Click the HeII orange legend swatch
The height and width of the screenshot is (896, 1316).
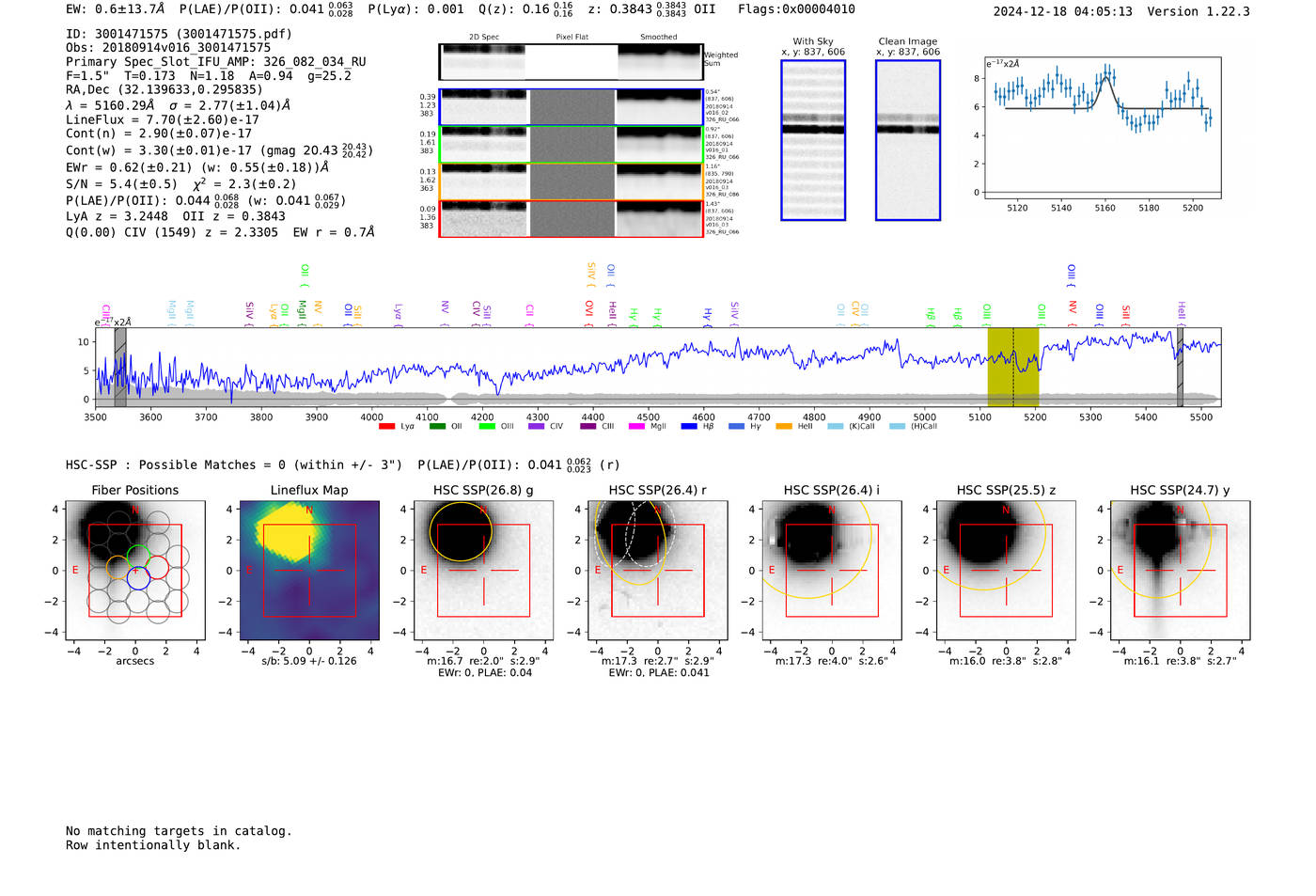784,426
